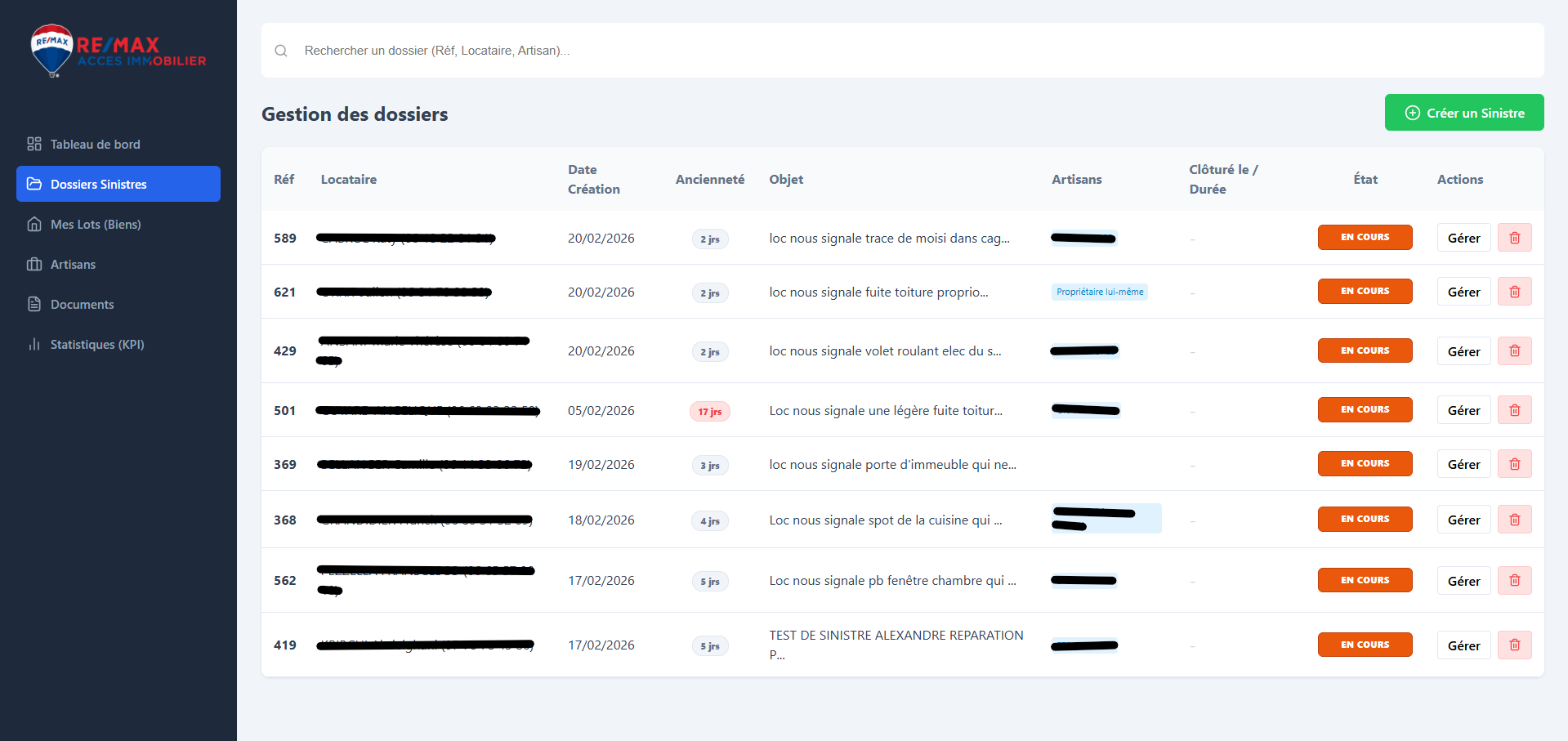Click the EN COURS badge for dossier 562

click(x=1365, y=580)
